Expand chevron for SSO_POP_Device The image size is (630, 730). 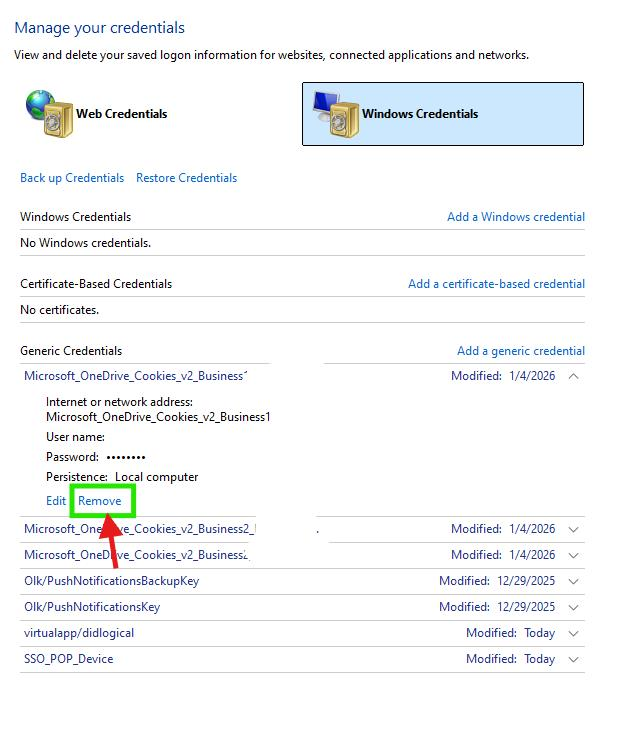(x=574, y=660)
